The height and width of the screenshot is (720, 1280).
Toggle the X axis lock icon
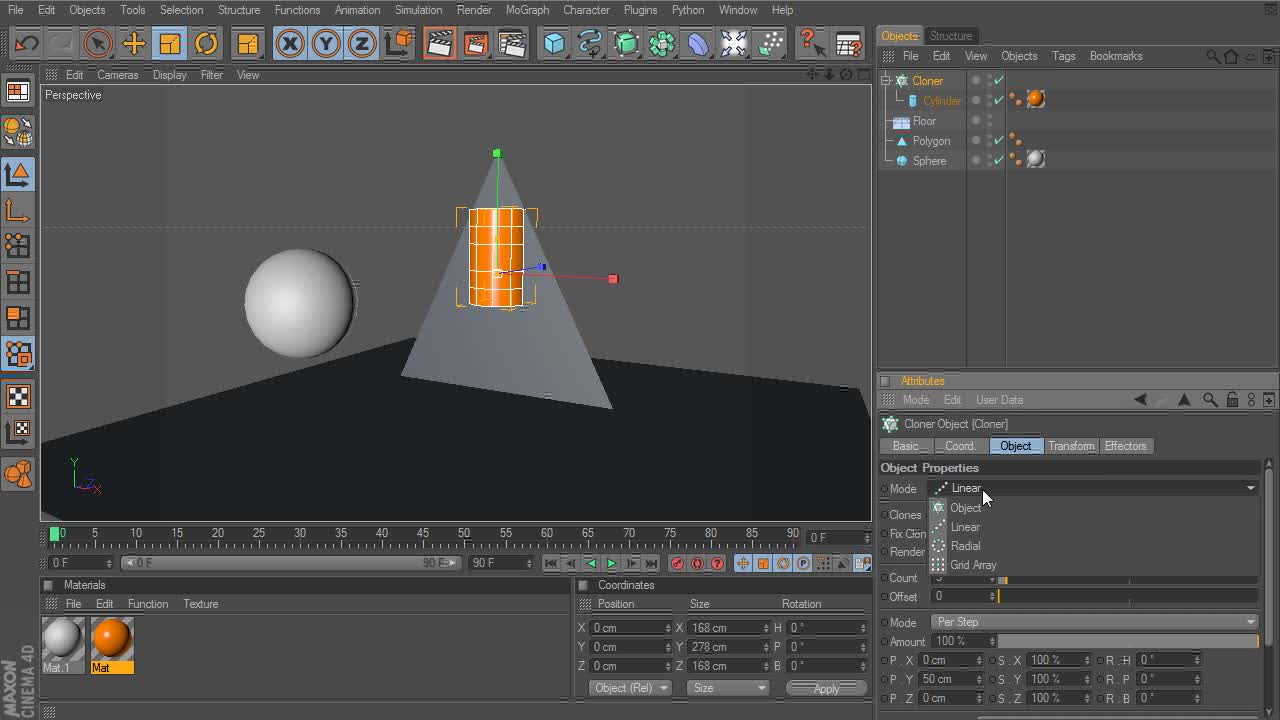pos(290,44)
